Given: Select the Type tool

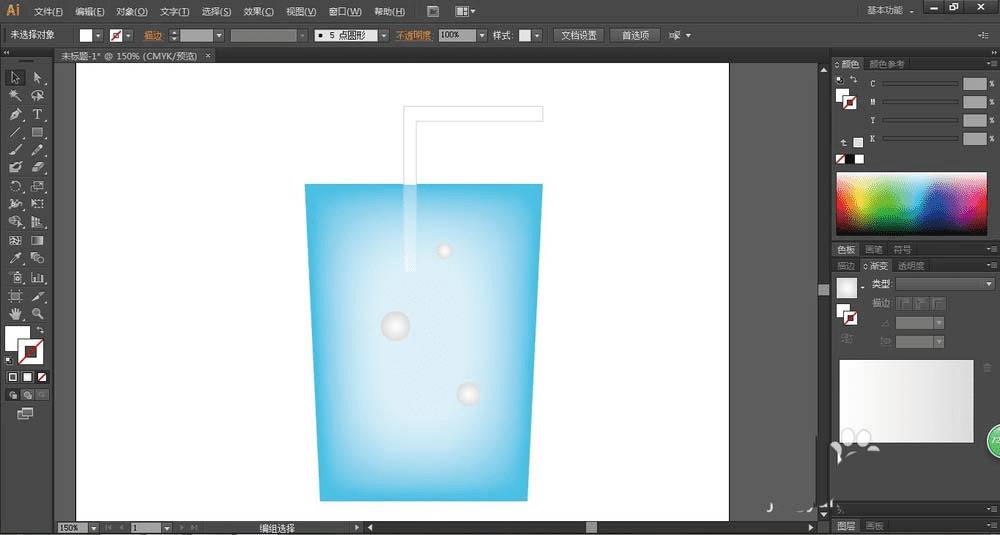Looking at the screenshot, I should pyautogui.click(x=38, y=115).
